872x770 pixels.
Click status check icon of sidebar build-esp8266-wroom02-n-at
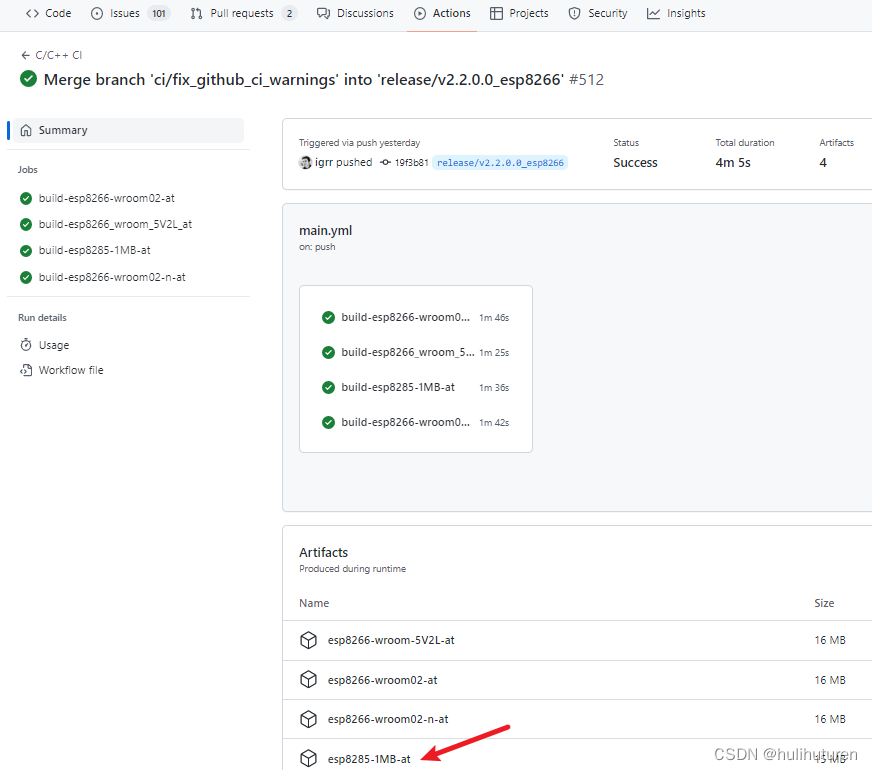coord(26,277)
